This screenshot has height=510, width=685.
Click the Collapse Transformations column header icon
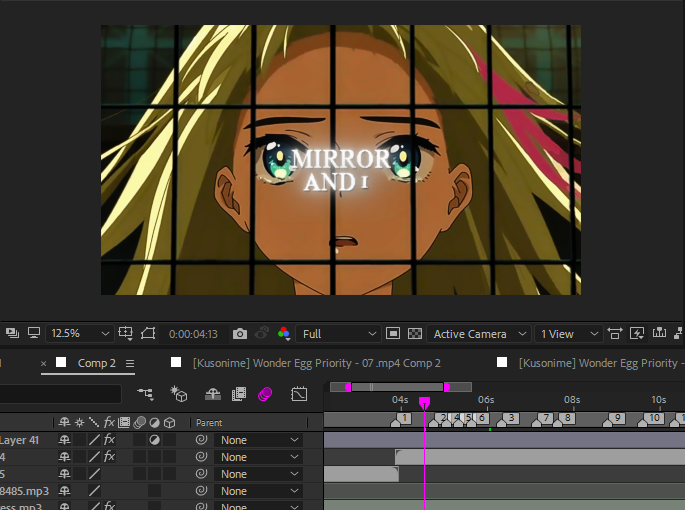80,423
